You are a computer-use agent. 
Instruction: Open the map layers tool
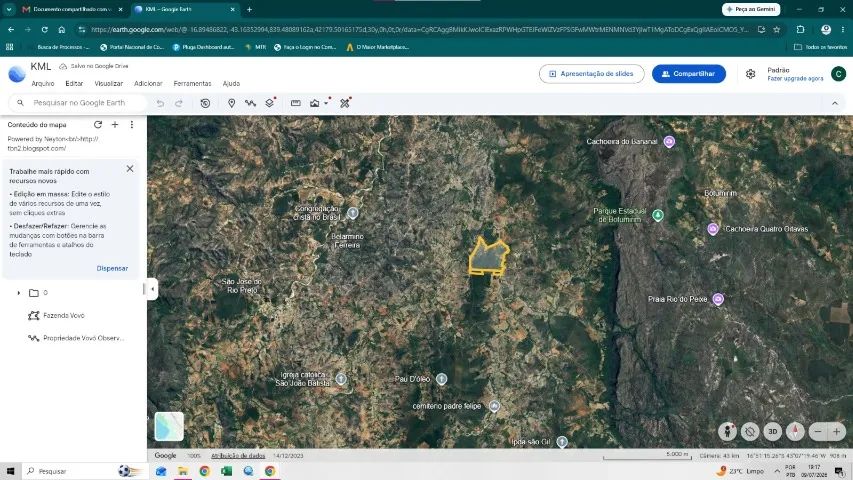tap(270, 103)
